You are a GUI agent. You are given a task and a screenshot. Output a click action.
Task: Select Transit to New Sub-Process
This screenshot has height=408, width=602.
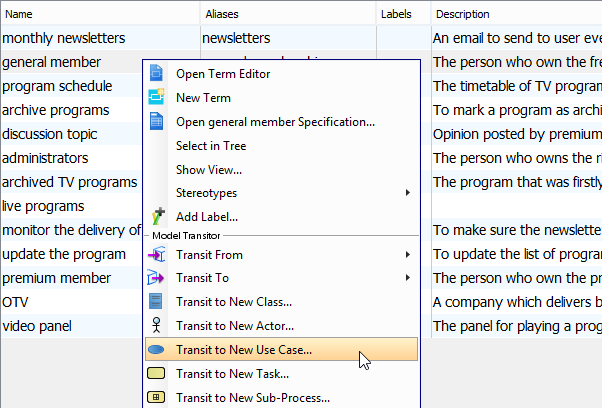281,397
